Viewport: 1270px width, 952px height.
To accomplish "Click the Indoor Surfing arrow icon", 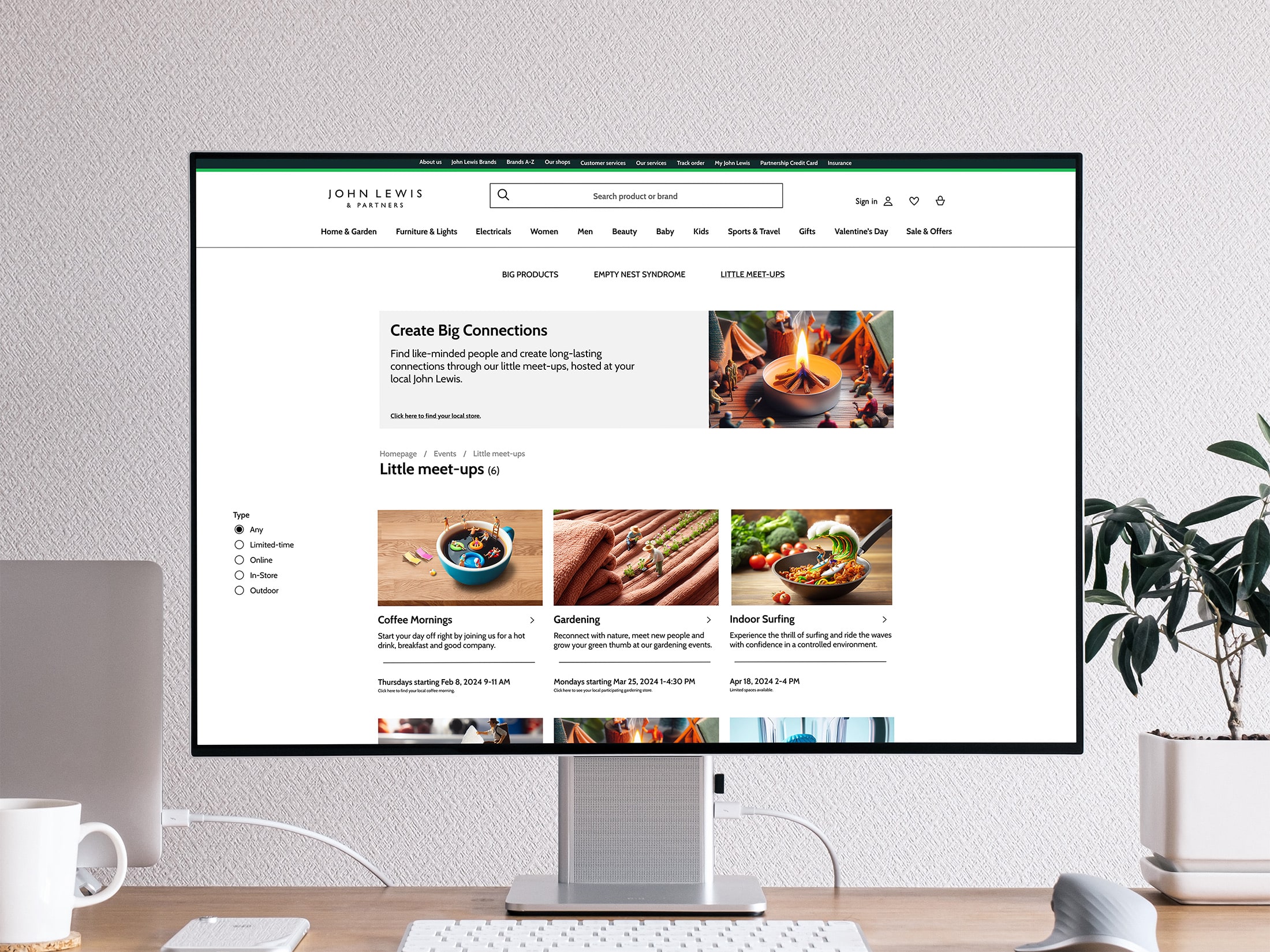I will tap(884, 618).
